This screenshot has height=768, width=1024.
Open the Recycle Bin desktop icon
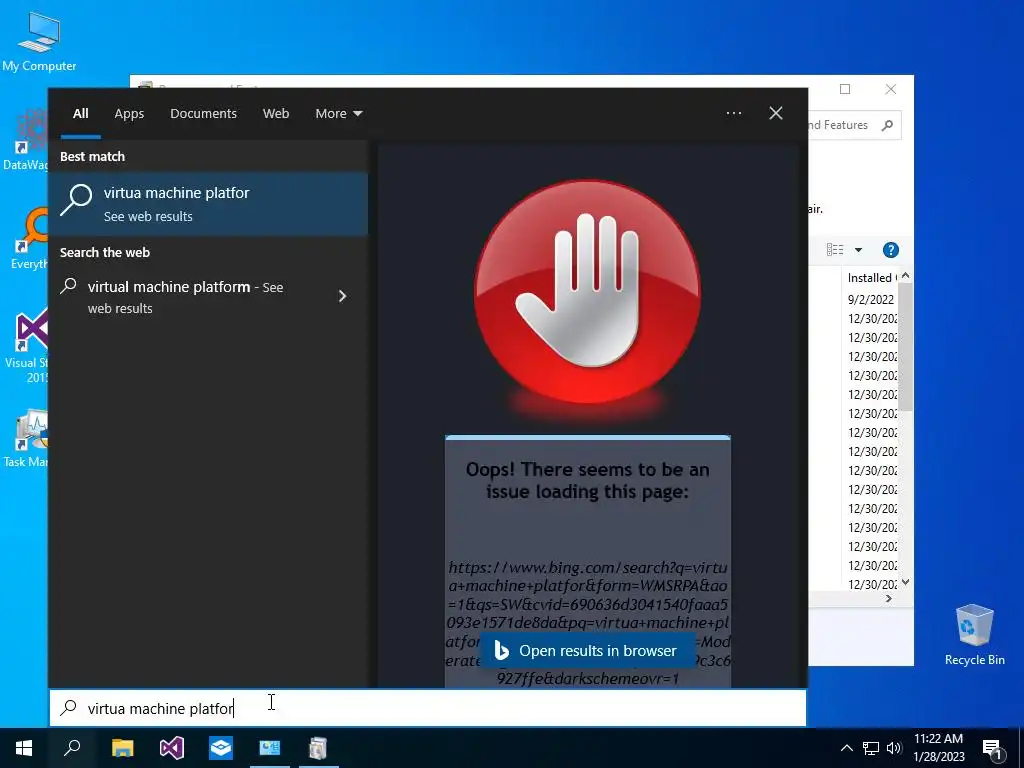tap(974, 634)
